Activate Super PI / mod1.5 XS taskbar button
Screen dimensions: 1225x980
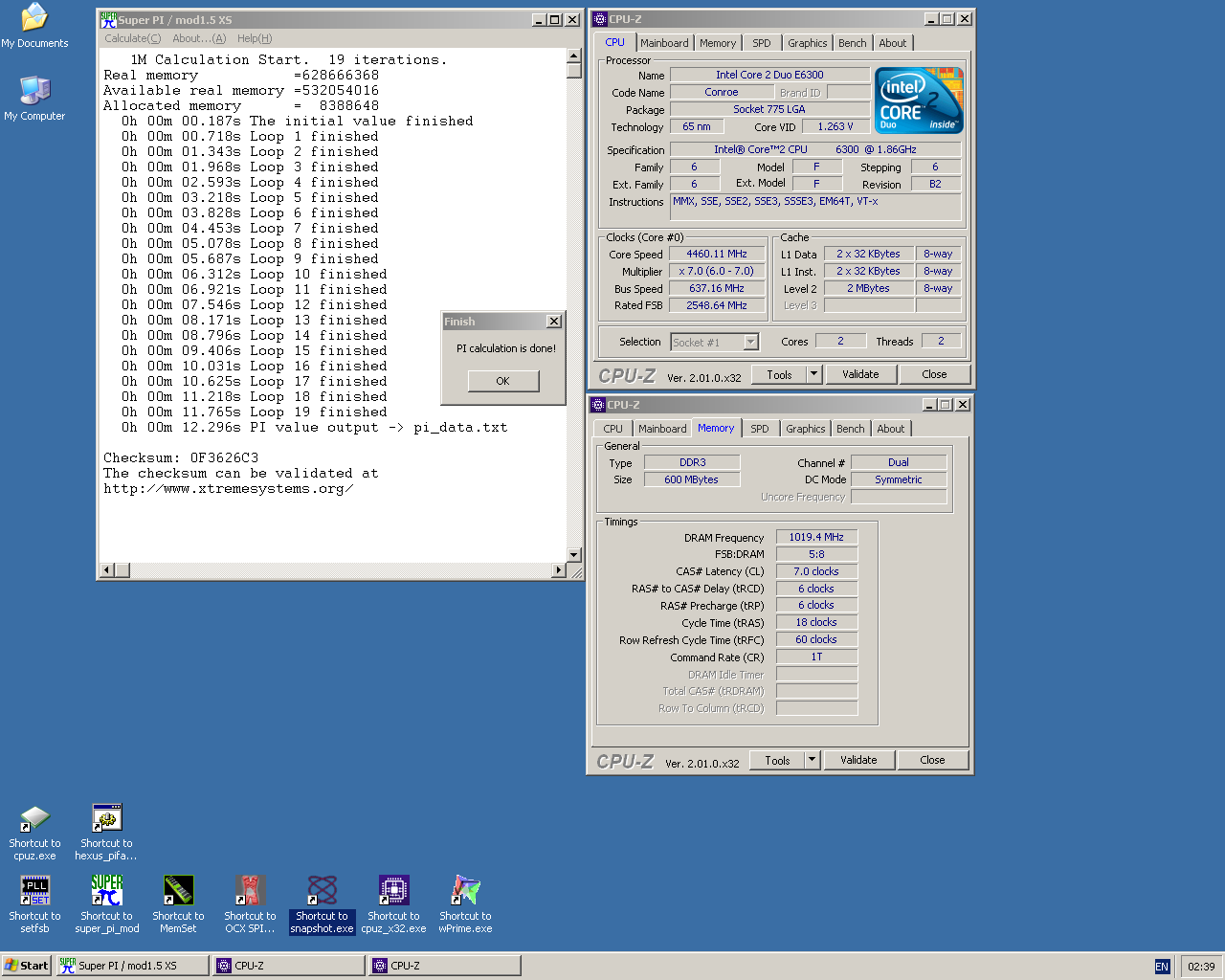pos(132,966)
